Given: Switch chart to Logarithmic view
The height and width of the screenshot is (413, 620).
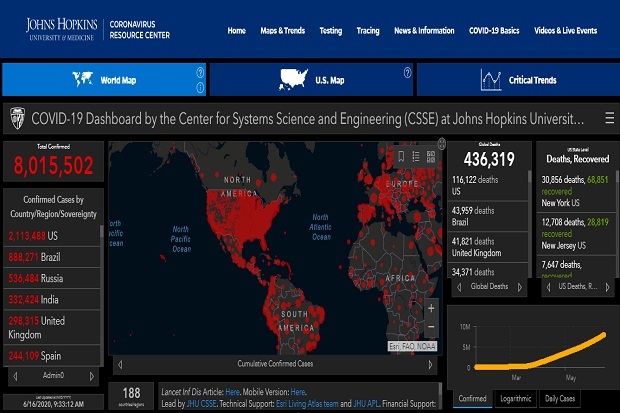Looking at the screenshot, I should [x=515, y=399].
